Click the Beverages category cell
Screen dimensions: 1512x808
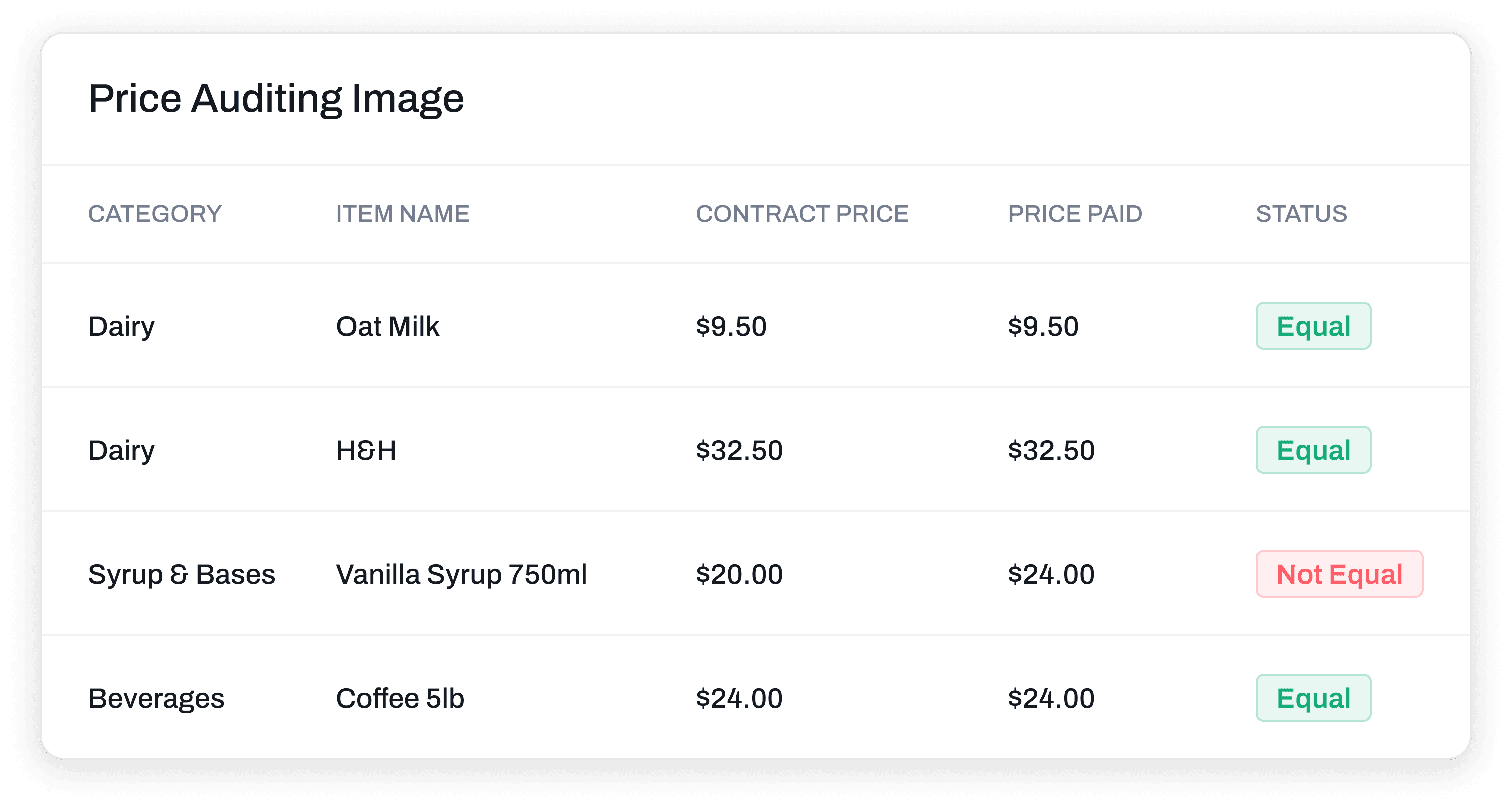click(156, 699)
